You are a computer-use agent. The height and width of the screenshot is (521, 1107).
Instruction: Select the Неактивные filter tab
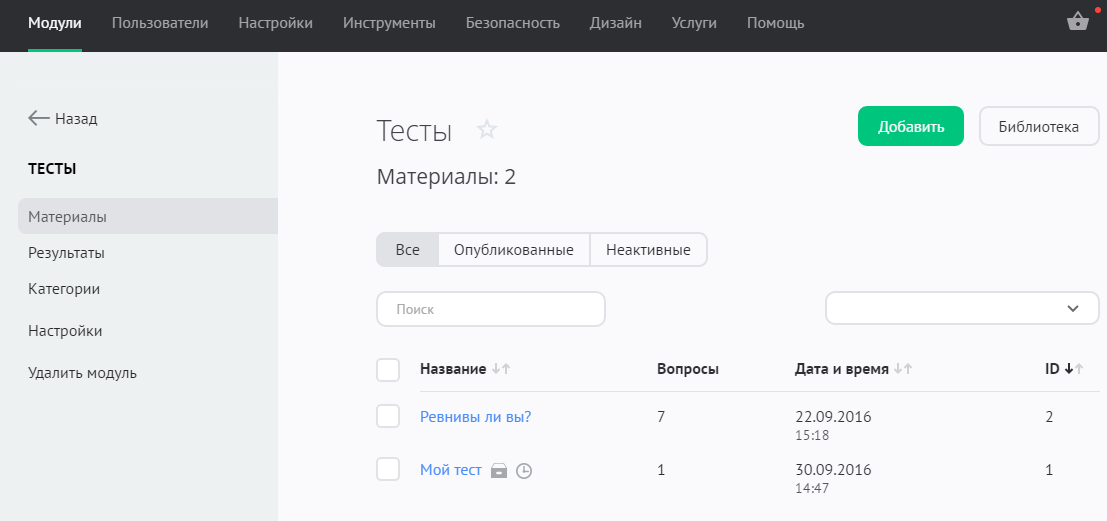648,250
